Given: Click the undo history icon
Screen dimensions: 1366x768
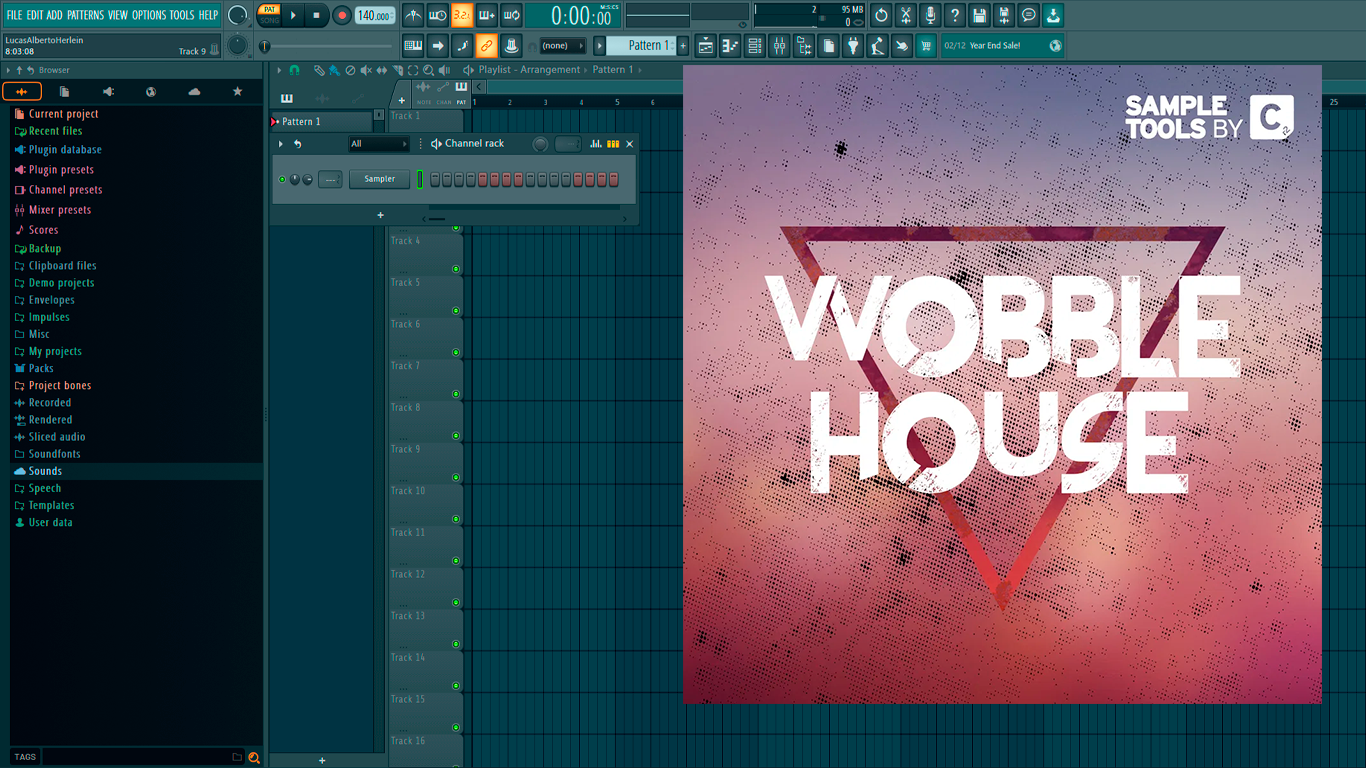Looking at the screenshot, I should (x=881, y=15).
